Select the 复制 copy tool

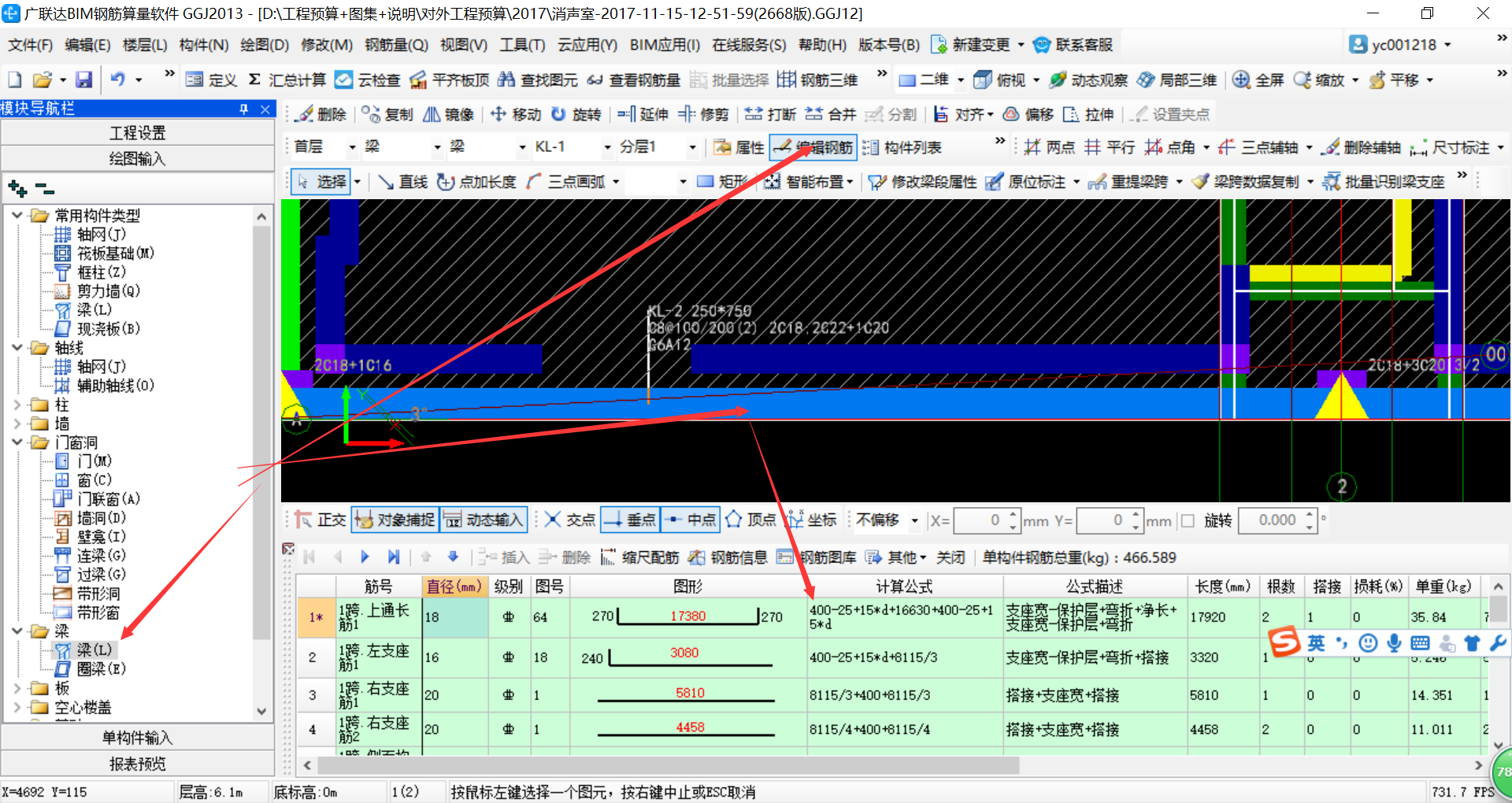pyautogui.click(x=387, y=114)
